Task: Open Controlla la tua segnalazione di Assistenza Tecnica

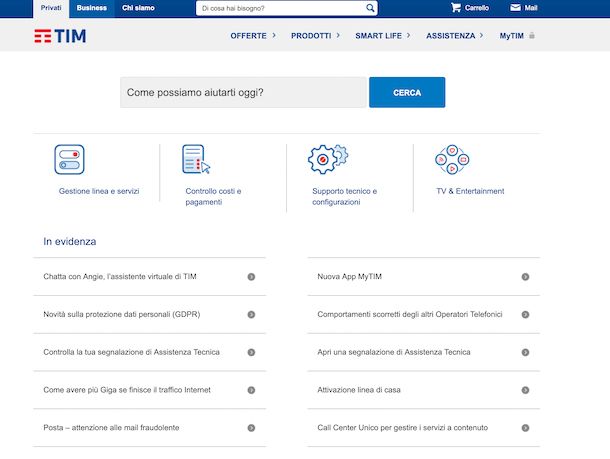Action: click(131, 352)
